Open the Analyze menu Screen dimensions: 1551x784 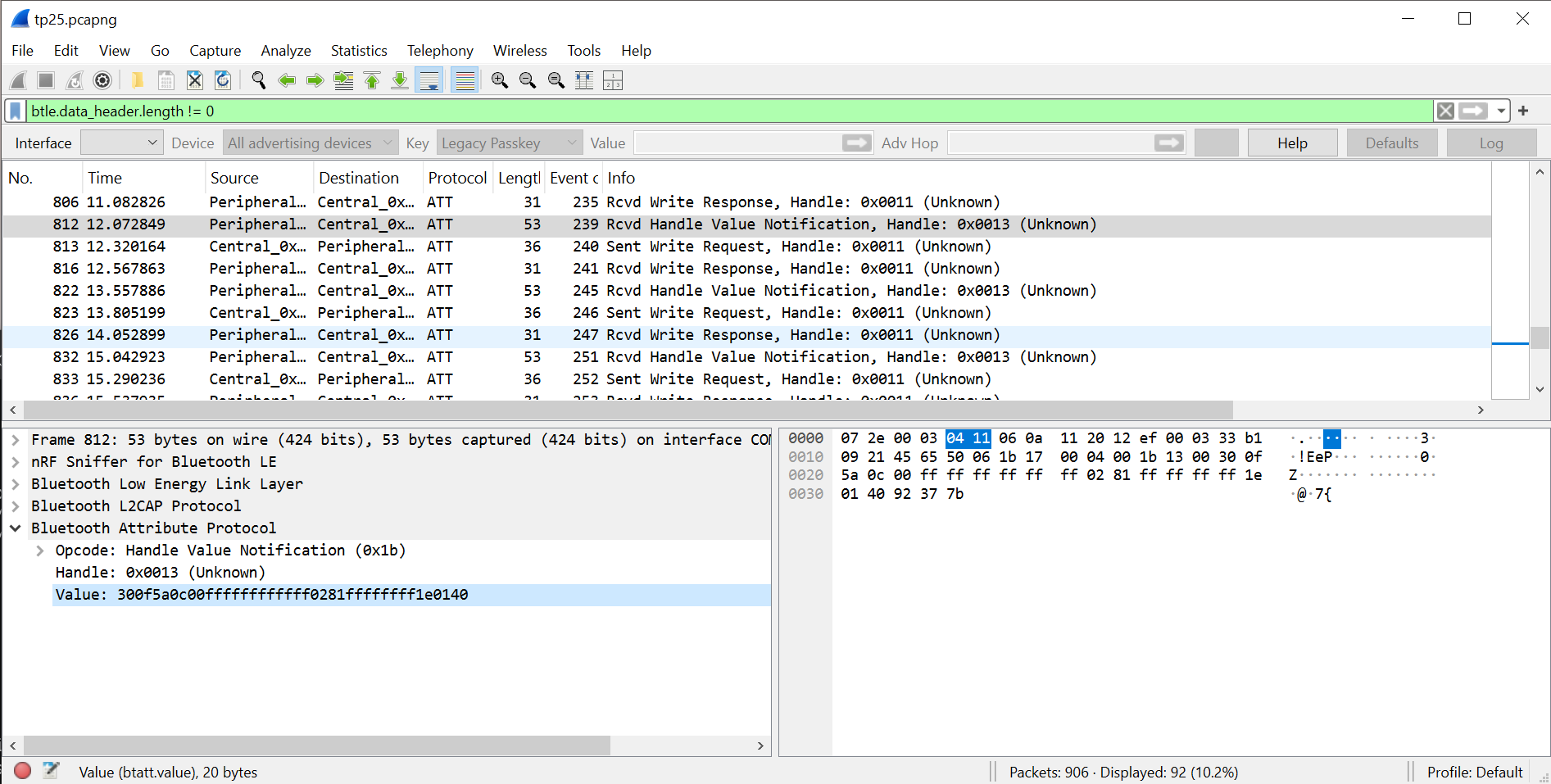click(285, 51)
